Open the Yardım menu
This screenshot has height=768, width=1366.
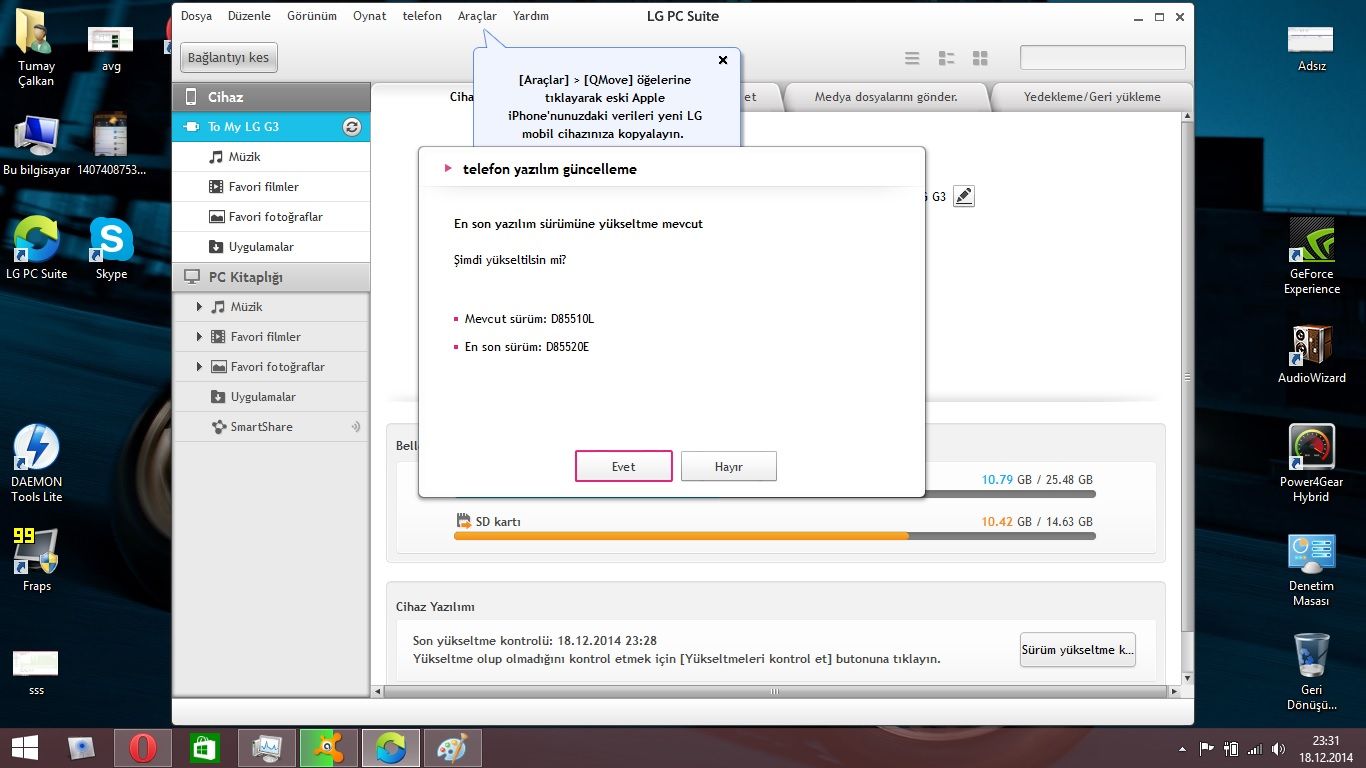pyautogui.click(x=531, y=16)
